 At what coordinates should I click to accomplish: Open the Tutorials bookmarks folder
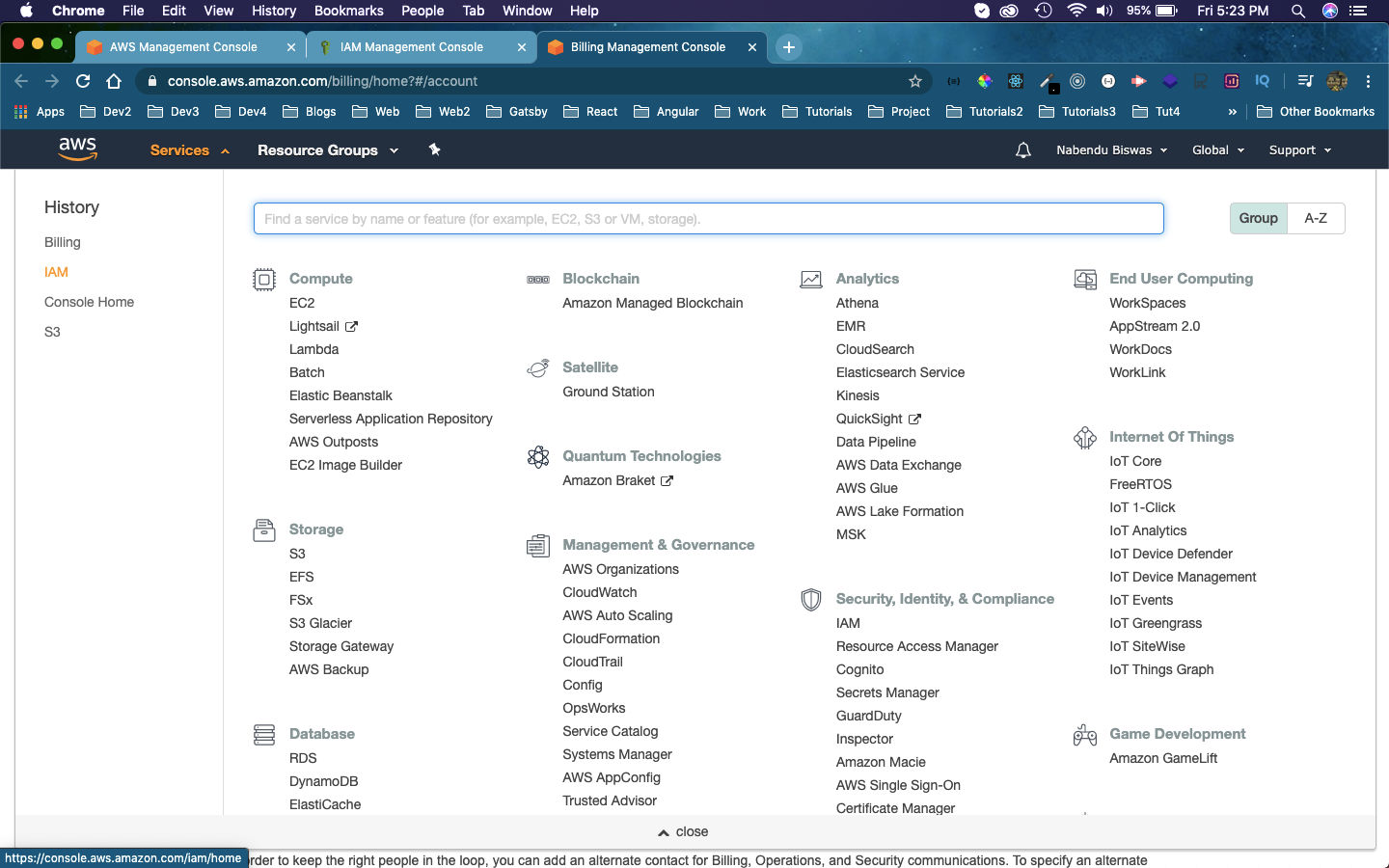(817, 112)
